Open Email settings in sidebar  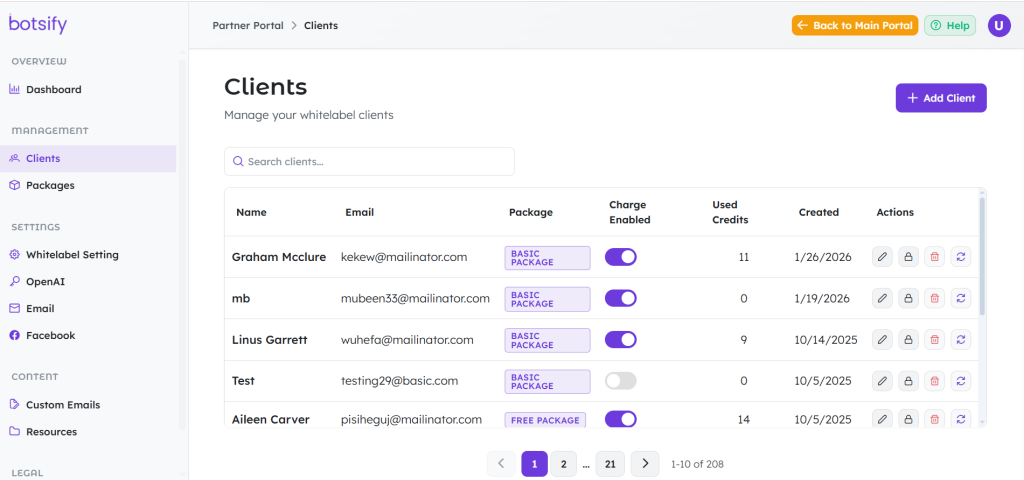(x=88, y=308)
